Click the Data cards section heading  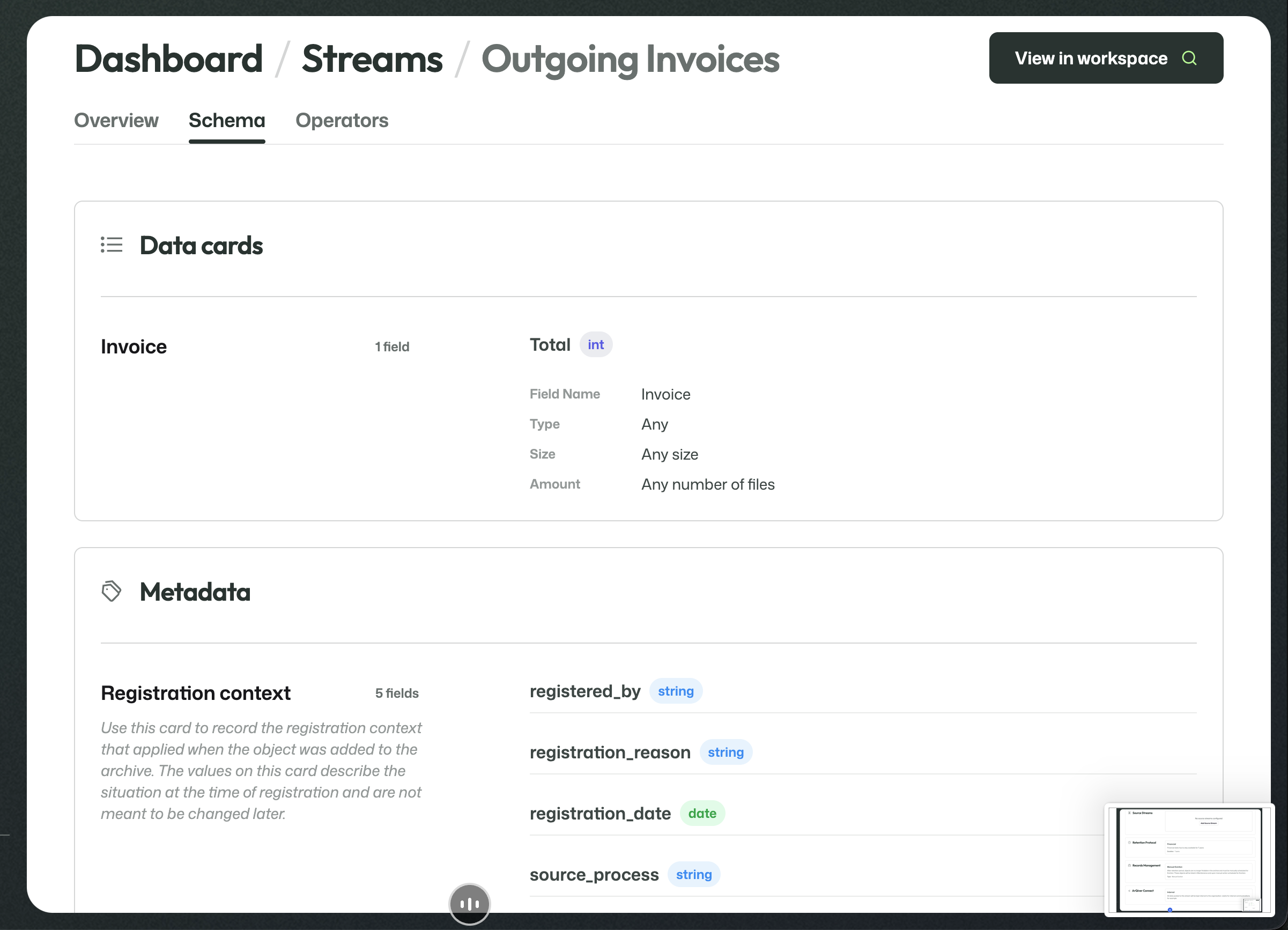tap(201, 245)
